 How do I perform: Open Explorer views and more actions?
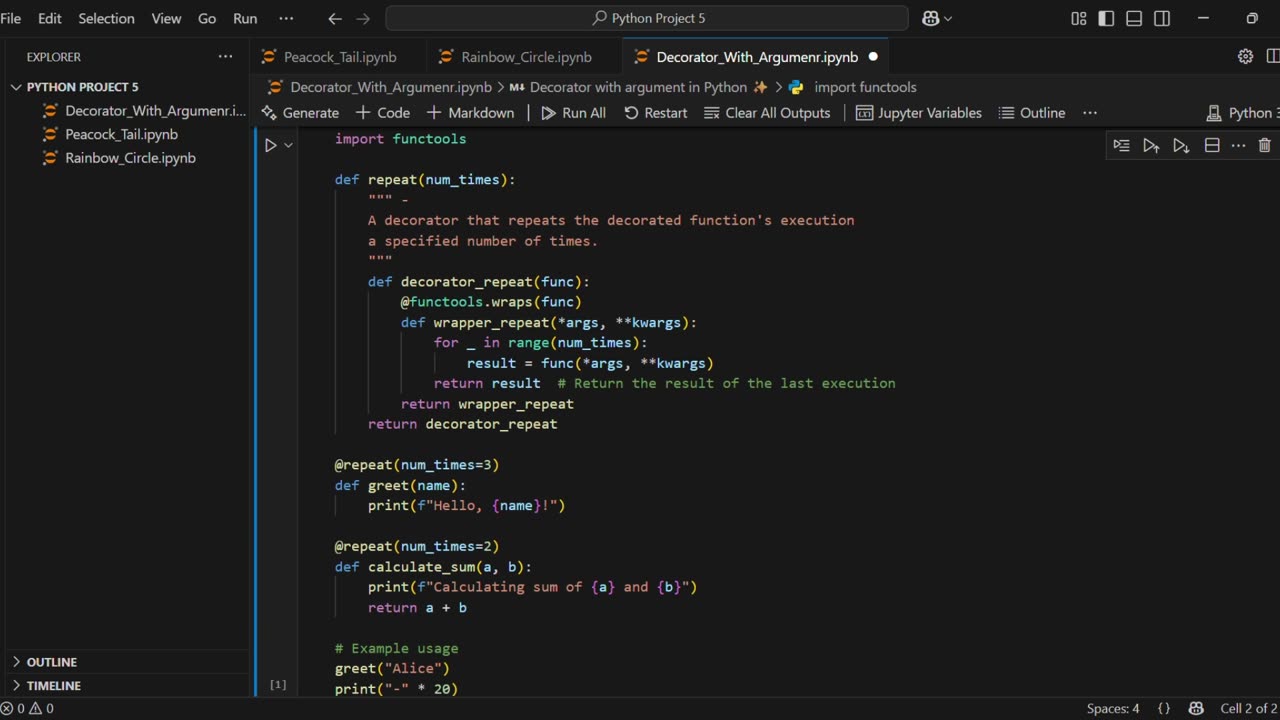[x=226, y=57]
